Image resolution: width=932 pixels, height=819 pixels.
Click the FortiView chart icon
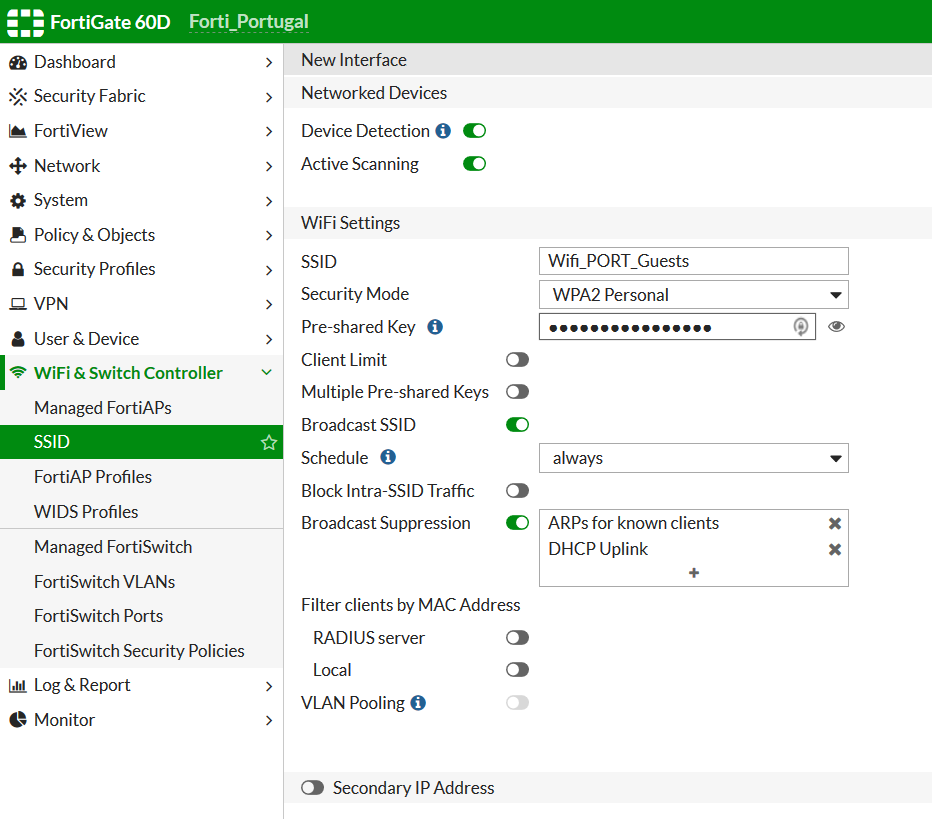point(18,131)
